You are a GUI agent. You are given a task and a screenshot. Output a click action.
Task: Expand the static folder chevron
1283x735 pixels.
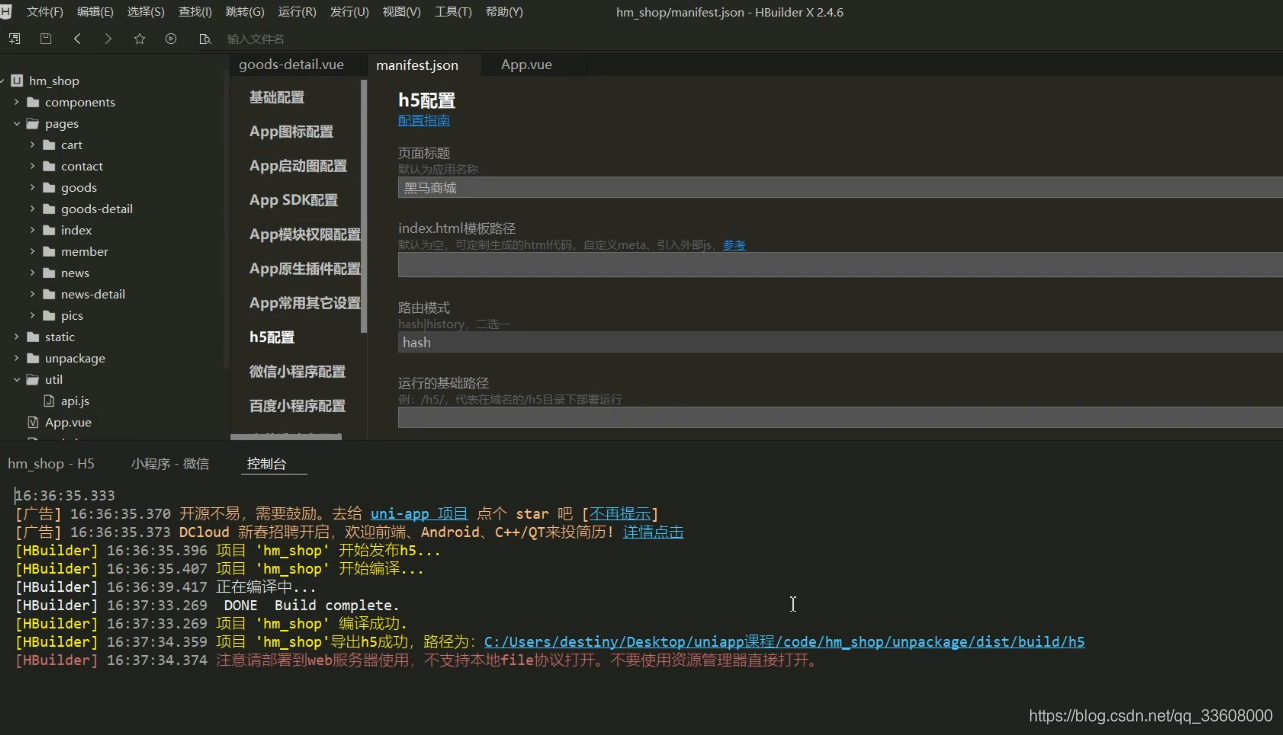(x=17, y=337)
